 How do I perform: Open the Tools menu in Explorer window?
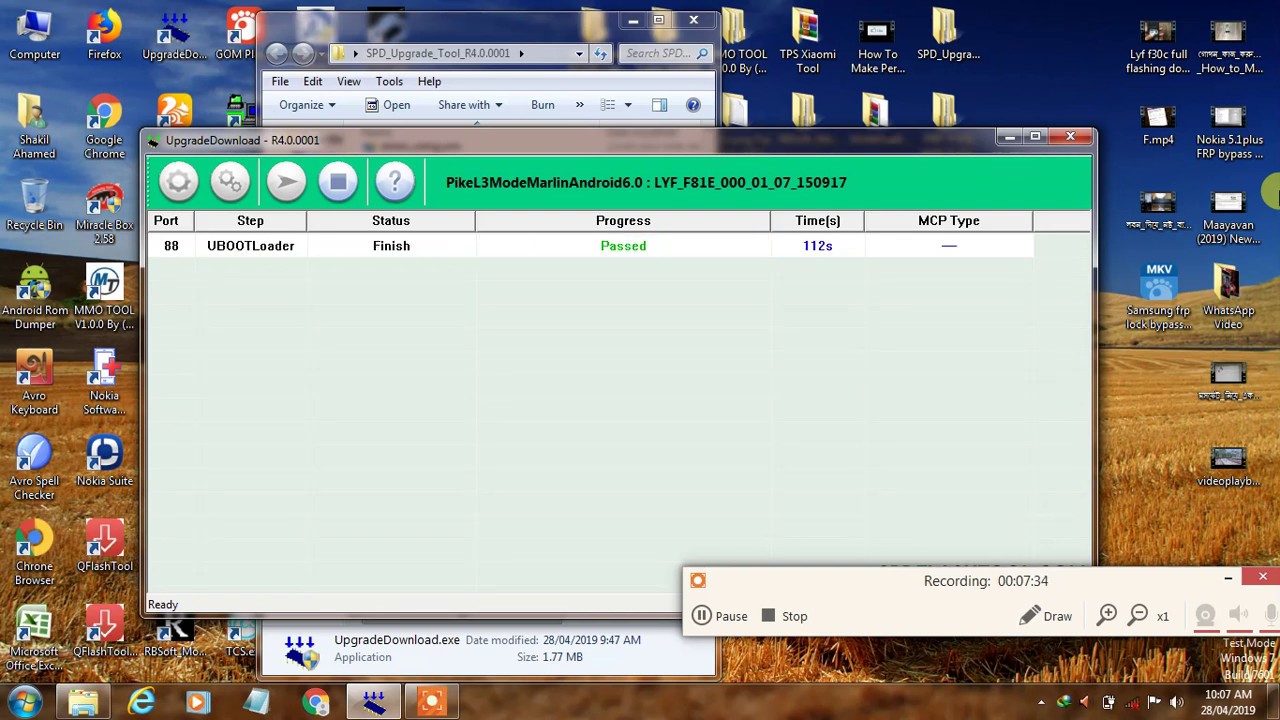pos(389,82)
